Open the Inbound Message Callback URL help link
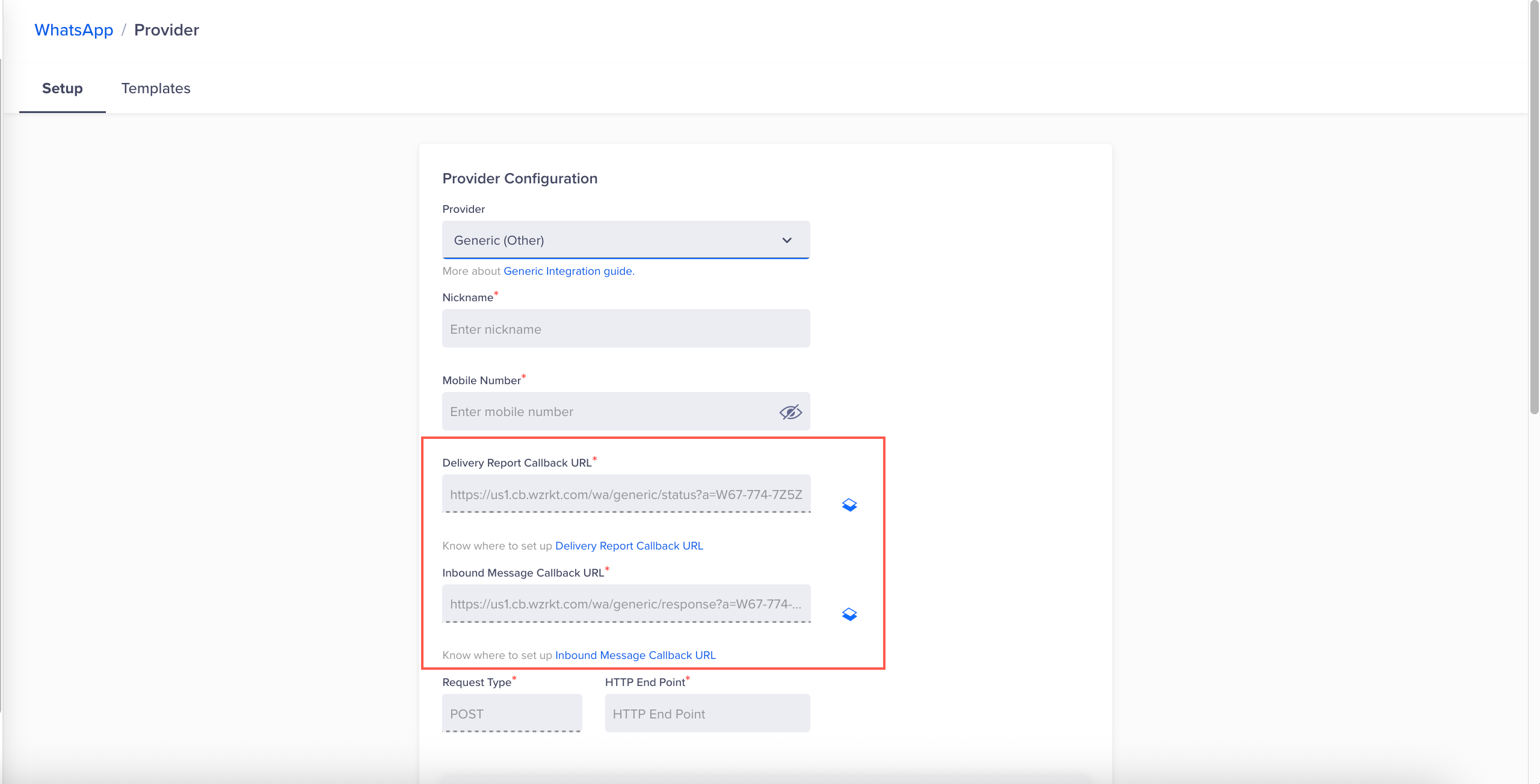 (x=635, y=655)
